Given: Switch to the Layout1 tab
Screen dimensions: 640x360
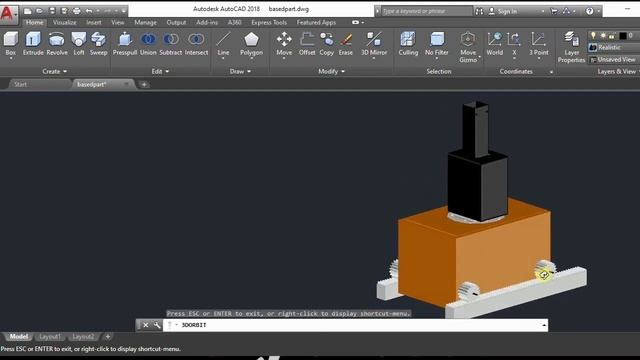Looking at the screenshot, I should [x=50, y=337].
